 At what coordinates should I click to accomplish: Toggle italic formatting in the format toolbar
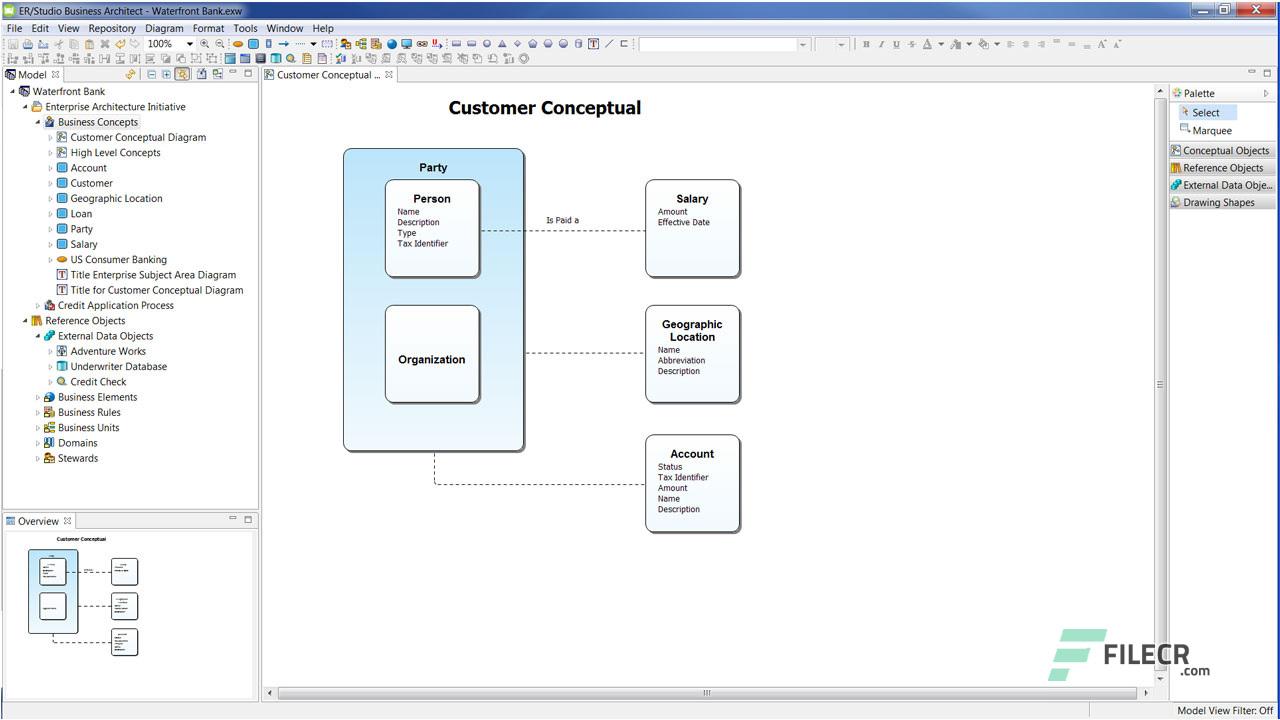[x=881, y=44]
